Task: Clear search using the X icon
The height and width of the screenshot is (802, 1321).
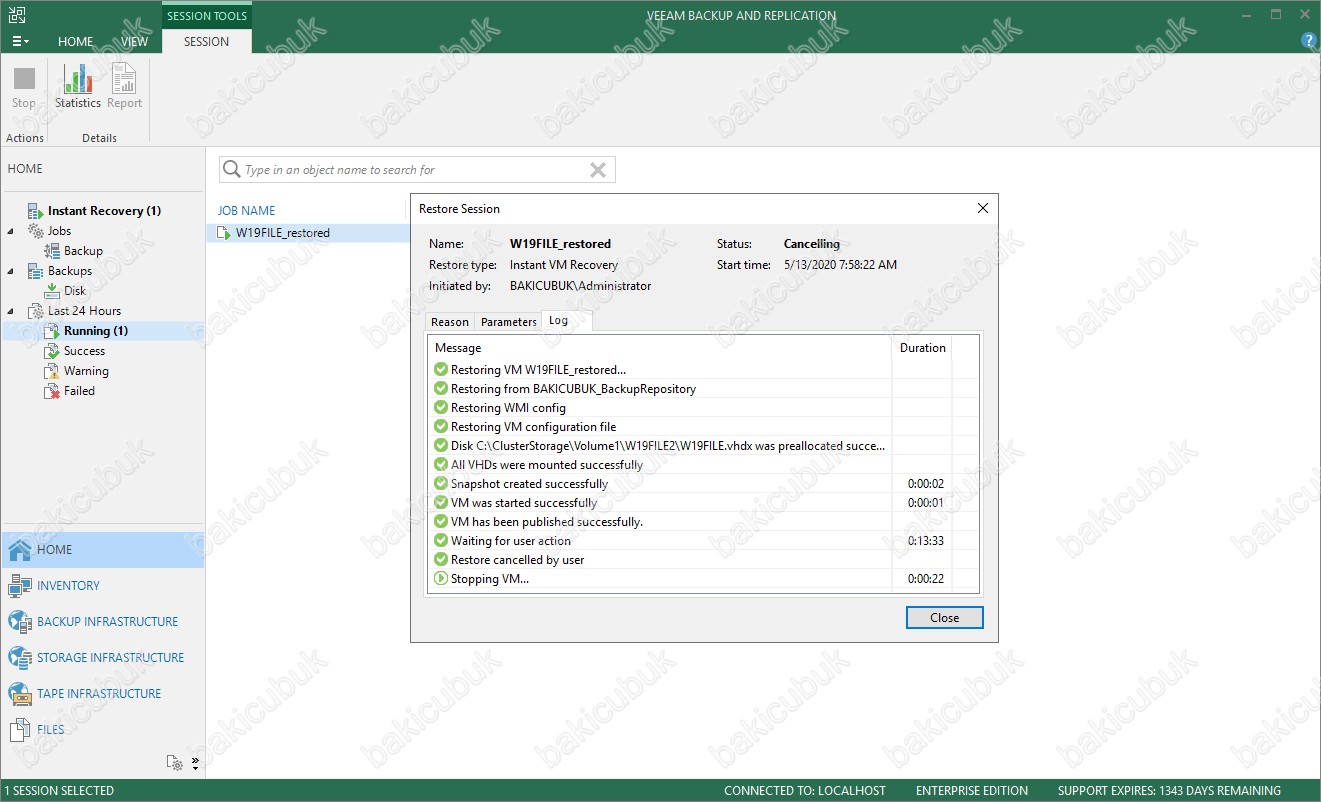Action: (598, 170)
